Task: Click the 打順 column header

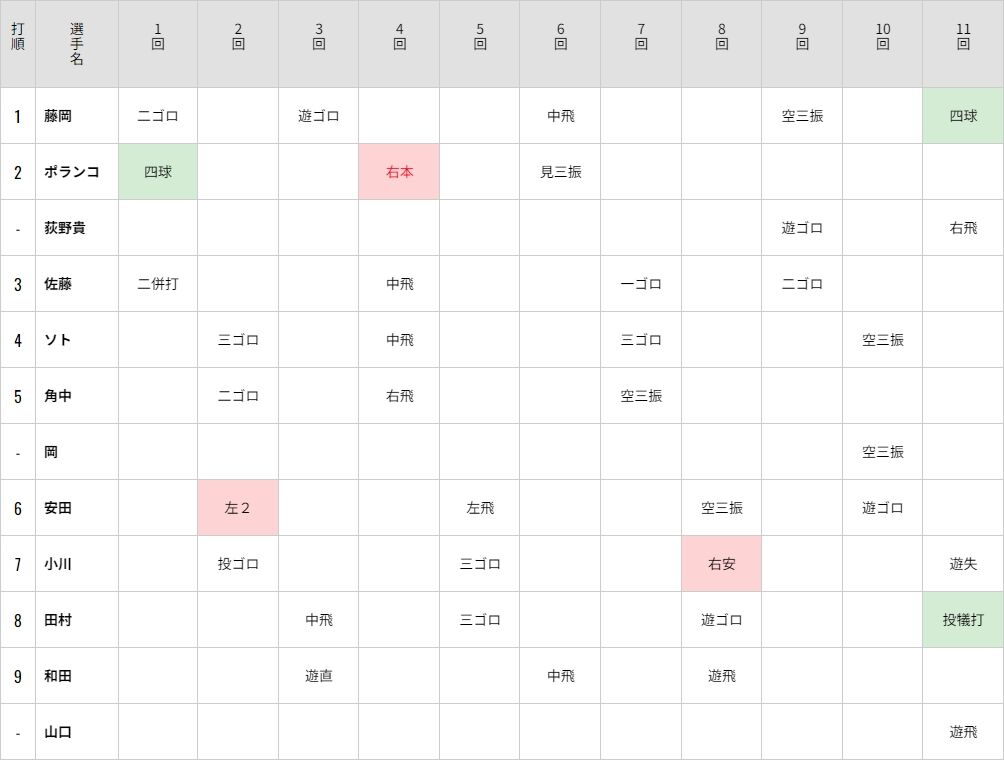Action: [18, 44]
